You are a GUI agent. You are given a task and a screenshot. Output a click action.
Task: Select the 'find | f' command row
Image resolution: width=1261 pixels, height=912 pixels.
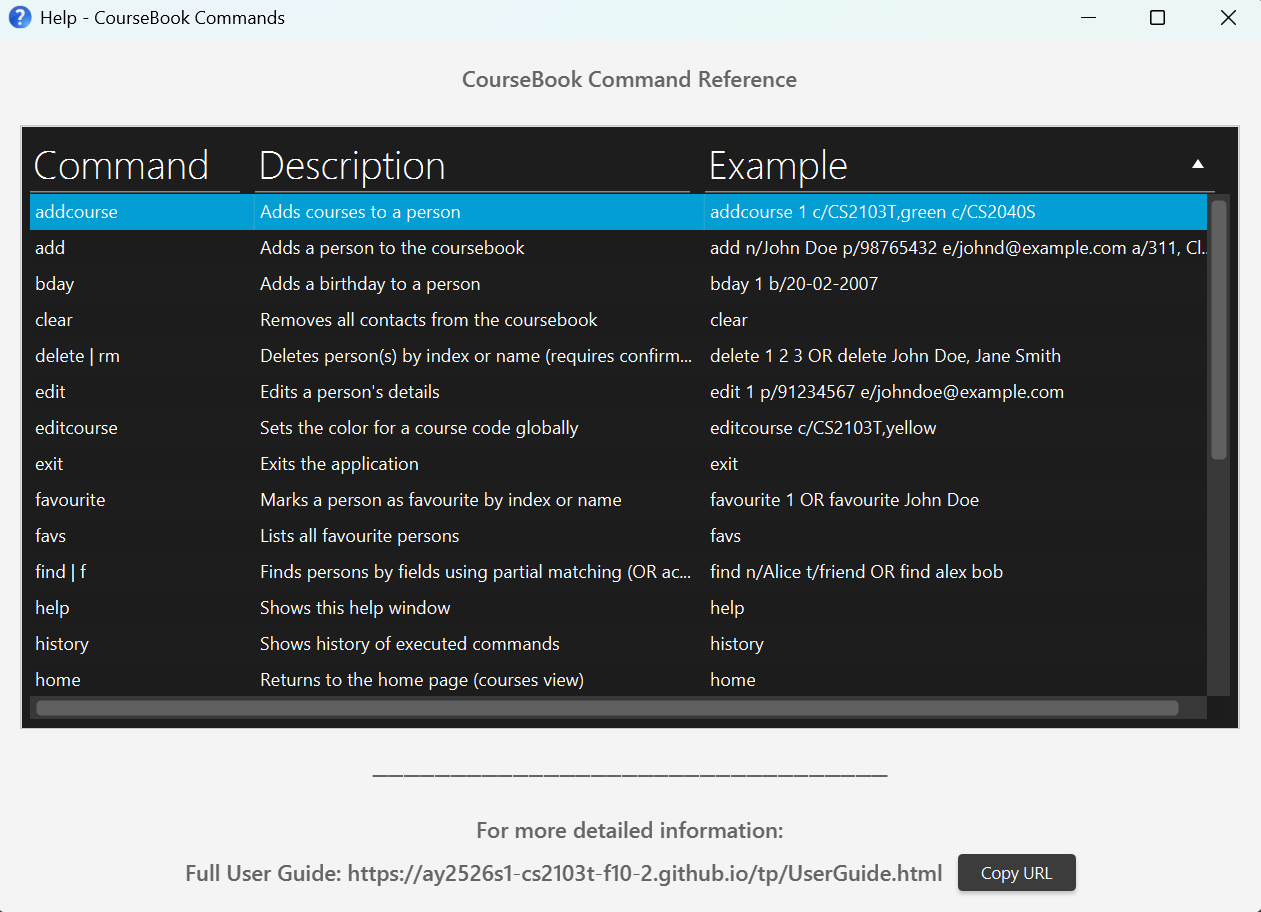(x=60, y=572)
